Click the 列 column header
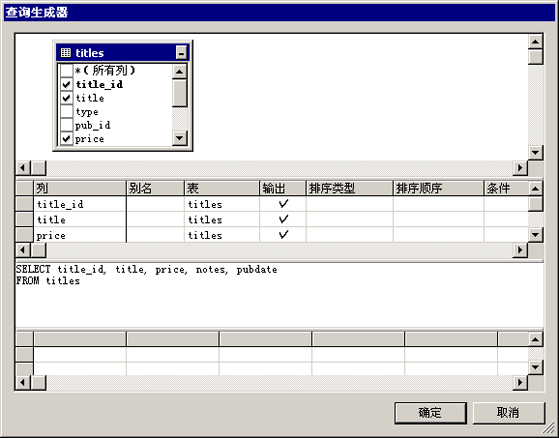 80,188
